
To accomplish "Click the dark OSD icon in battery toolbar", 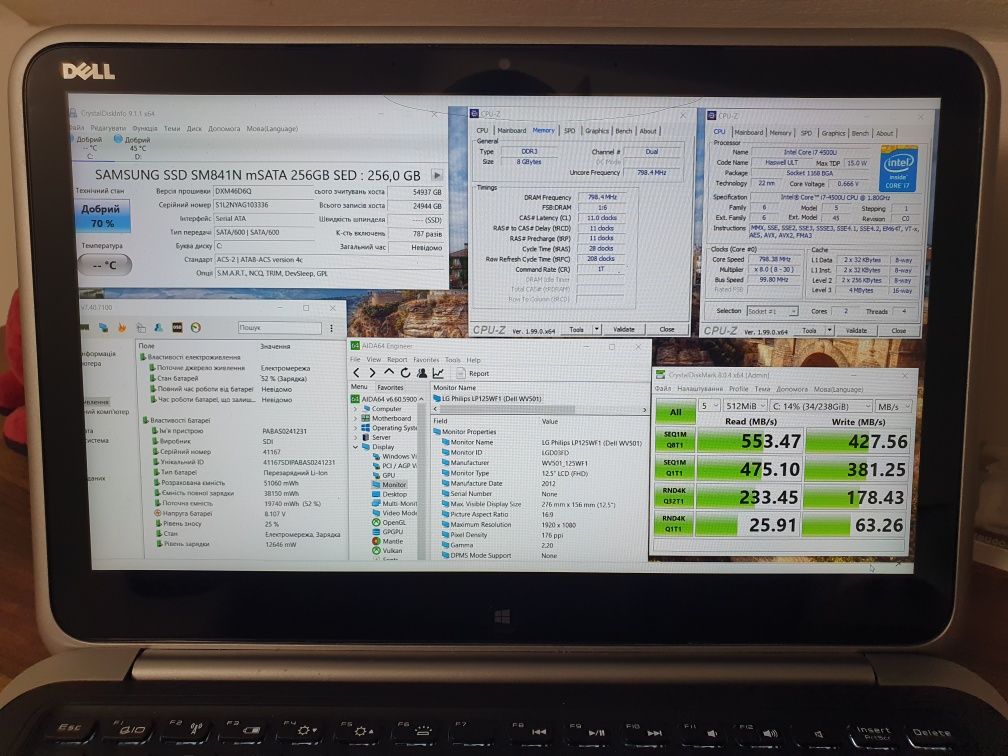I will [177, 328].
